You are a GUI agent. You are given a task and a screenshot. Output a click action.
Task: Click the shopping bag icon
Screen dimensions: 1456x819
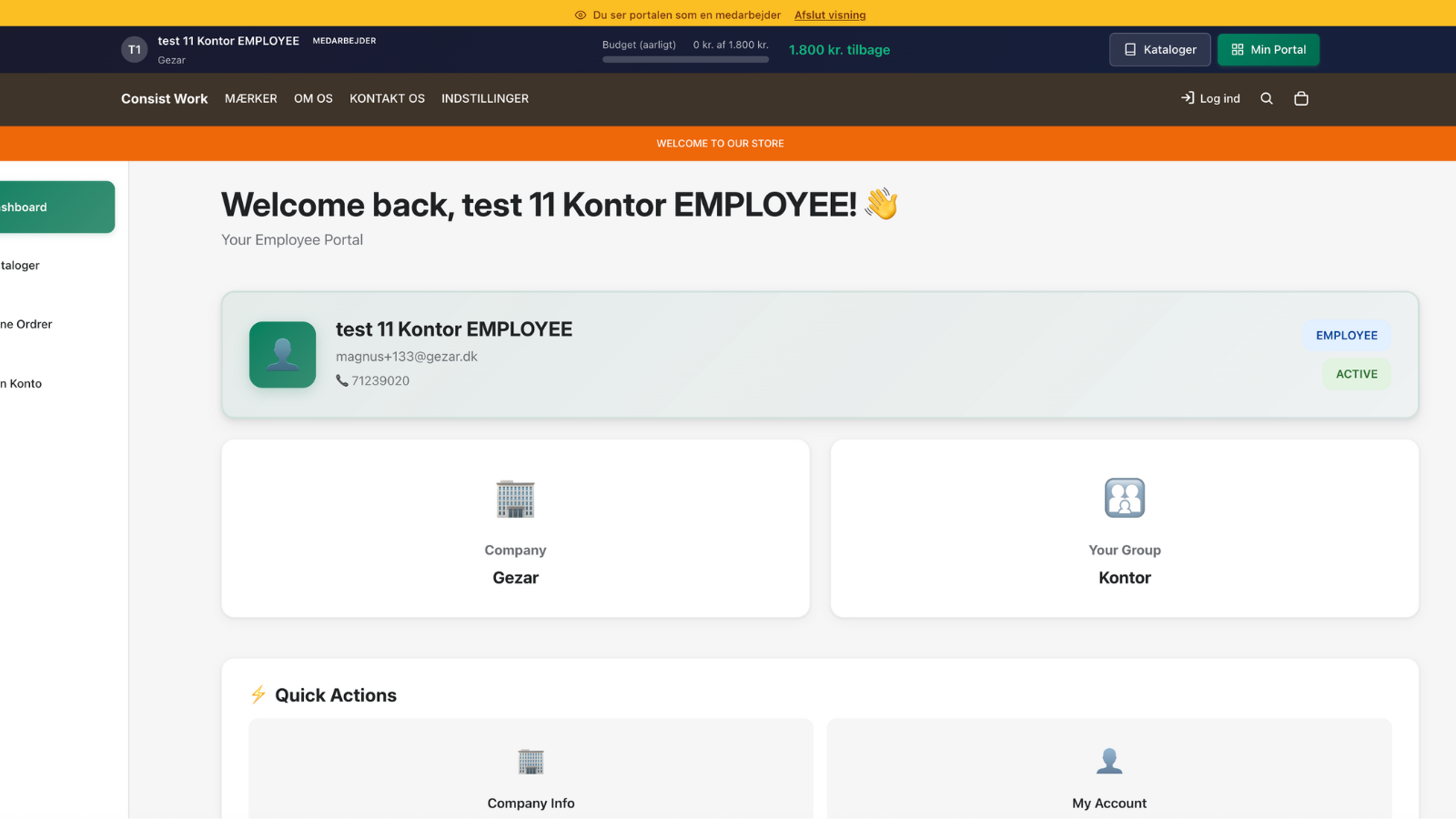[x=1301, y=98]
